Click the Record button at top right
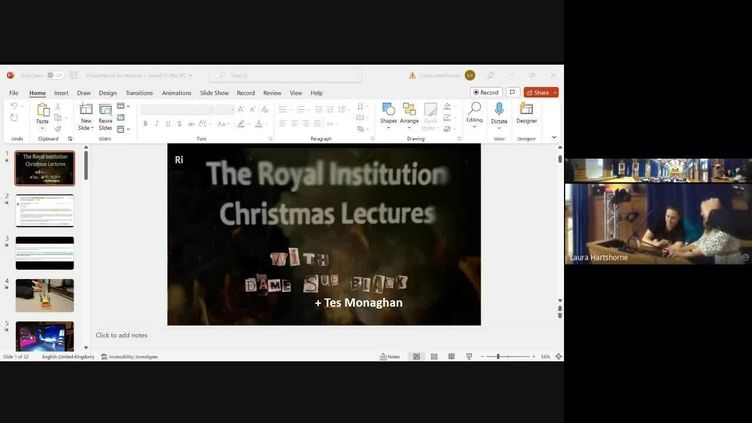752x423 pixels. [x=486, y=92]
